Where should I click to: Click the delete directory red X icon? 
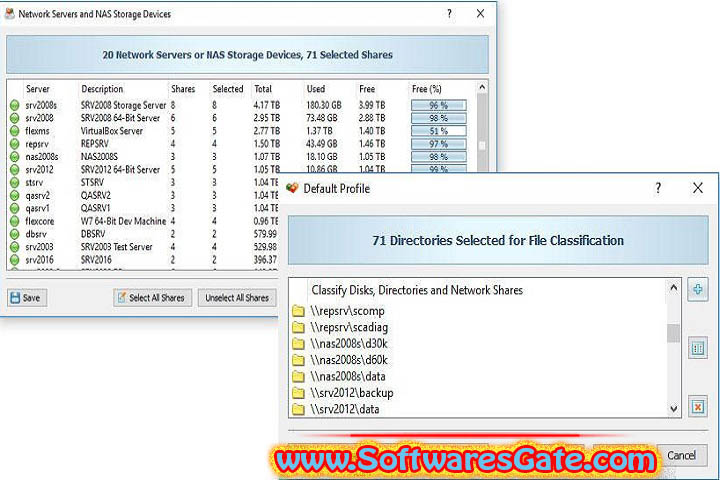698,407
